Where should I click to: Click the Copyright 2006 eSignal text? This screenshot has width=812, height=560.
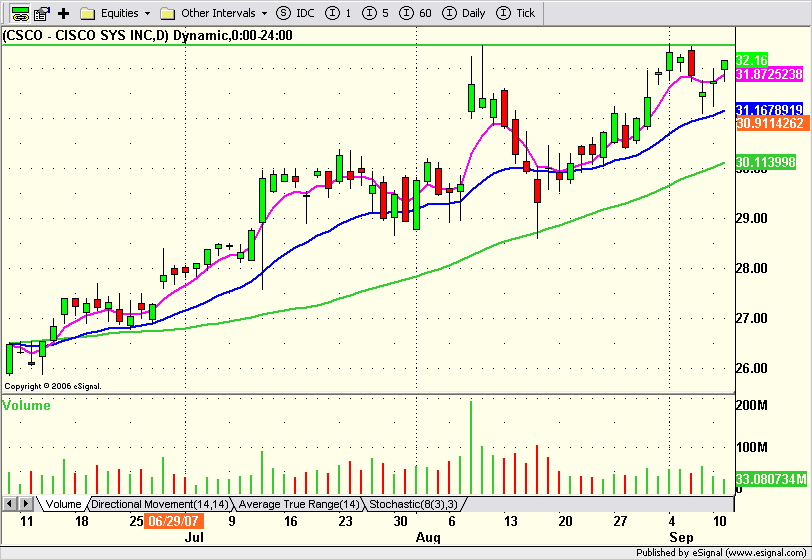53,386
